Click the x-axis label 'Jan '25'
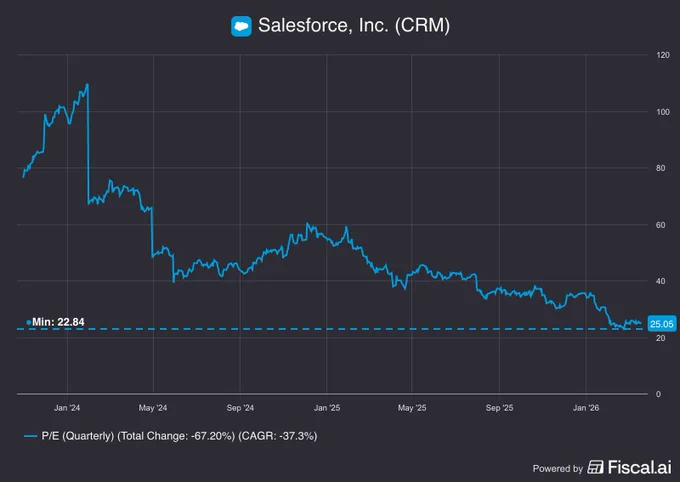This screenshot has width=680, height=482. [x=327, y=408]
